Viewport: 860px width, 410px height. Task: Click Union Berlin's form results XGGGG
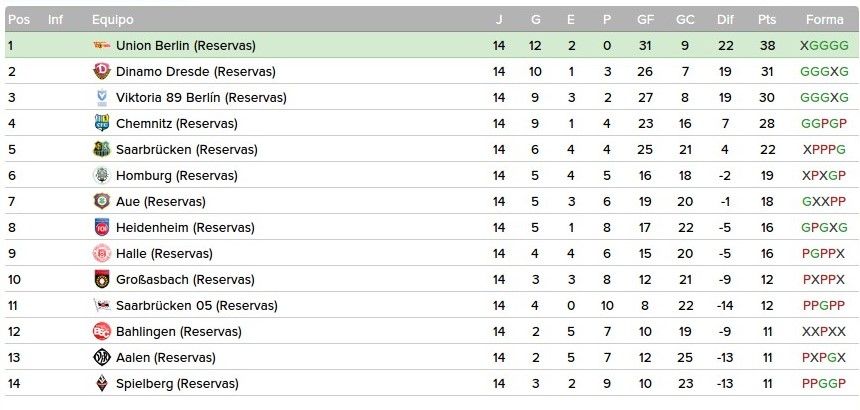point(824,45)
